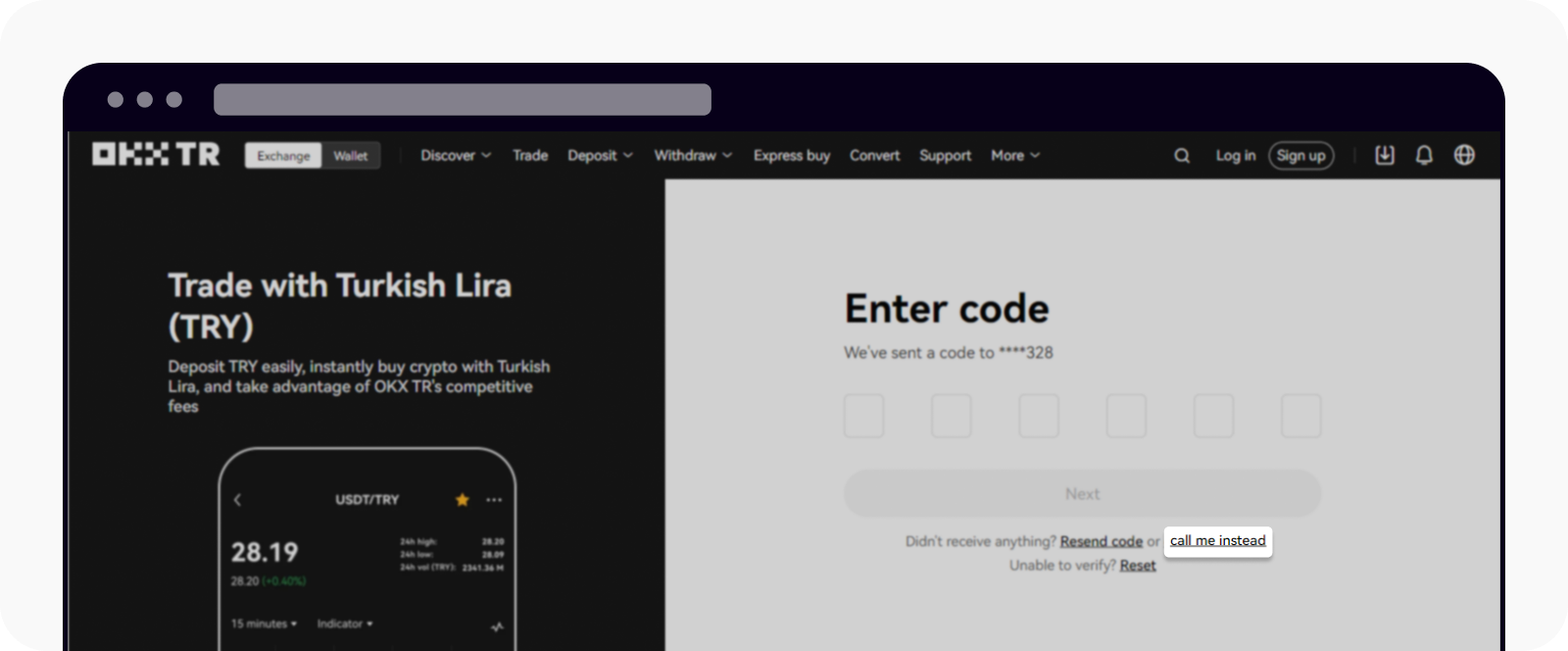Open the Trade menu item
The height and width of the screenshot is (651, 1568).
[x=530, y=155]
